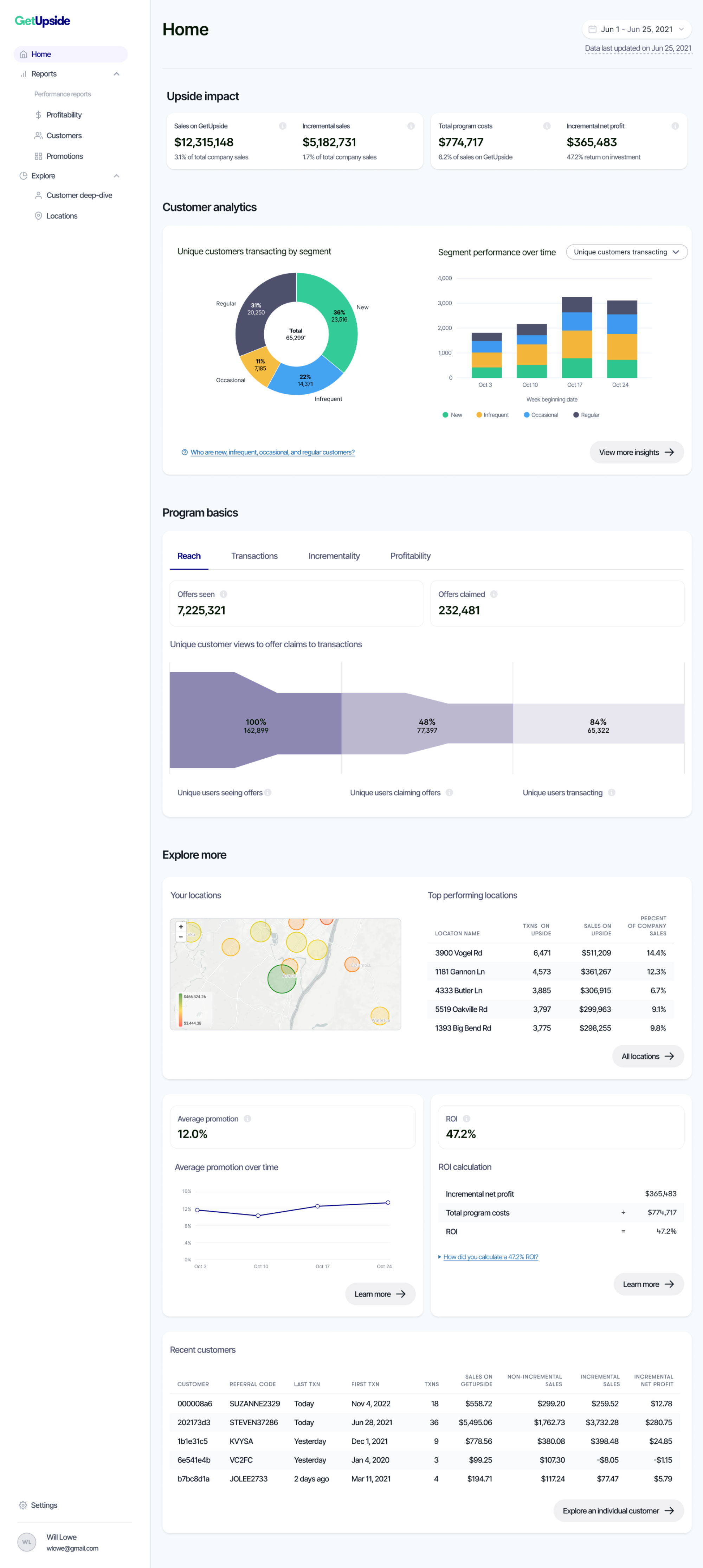Click info icon beside ROI metric
The image size is (703, 1568).
click(x=466, y=1119)
